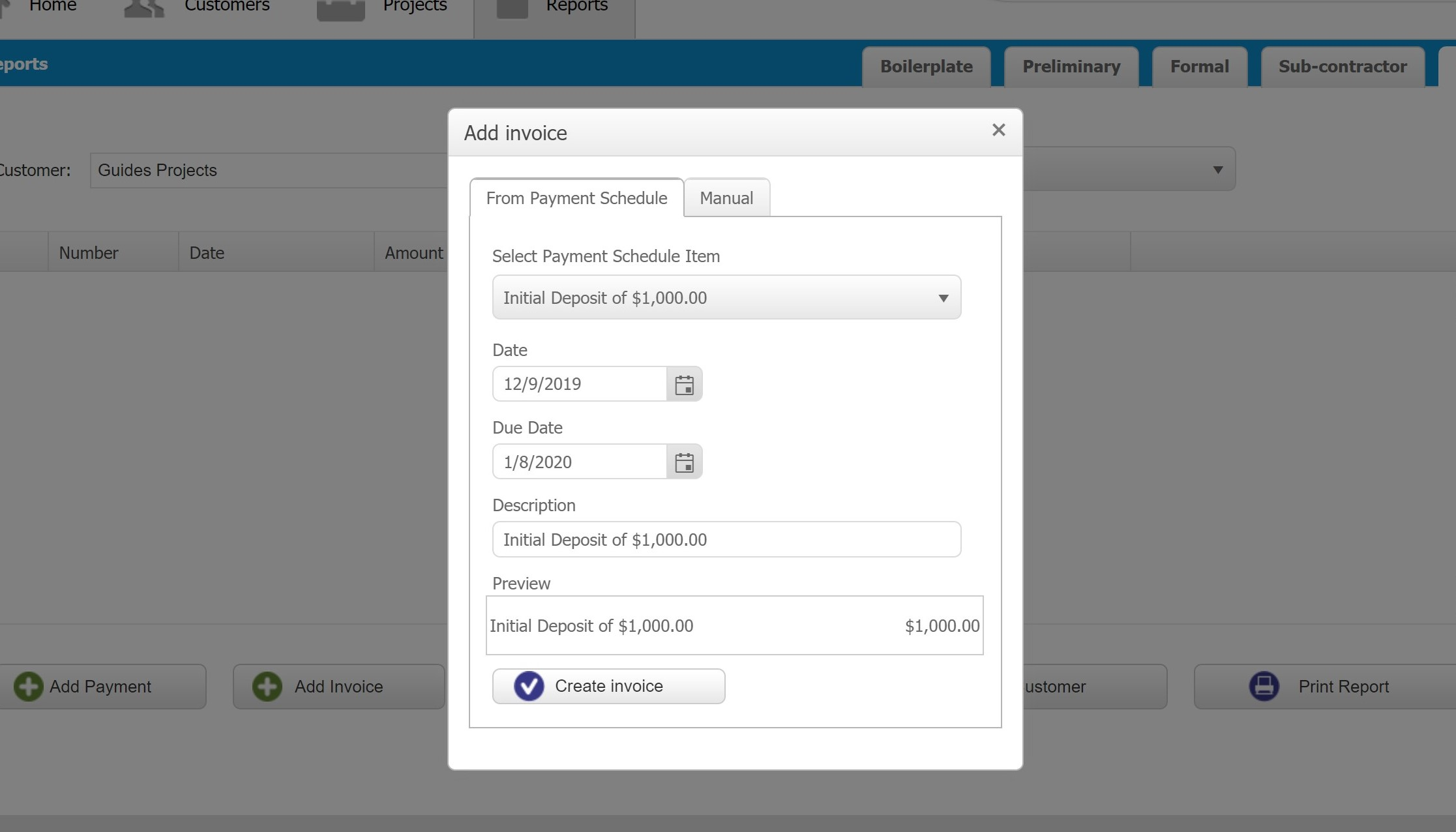Viewport: 1456px width, 832px height.
Task: Open the calendar picker for the Date field
Action: tap(684, 384)
